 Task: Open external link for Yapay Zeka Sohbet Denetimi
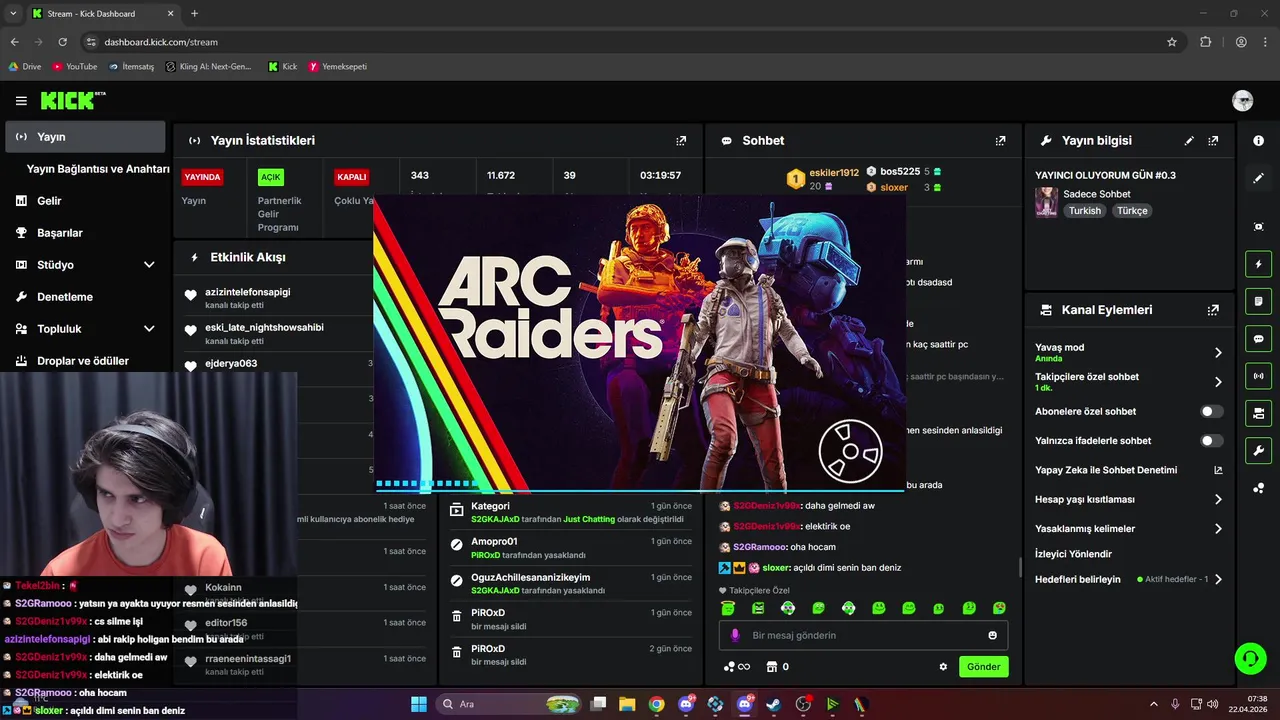pos(1218,470)
